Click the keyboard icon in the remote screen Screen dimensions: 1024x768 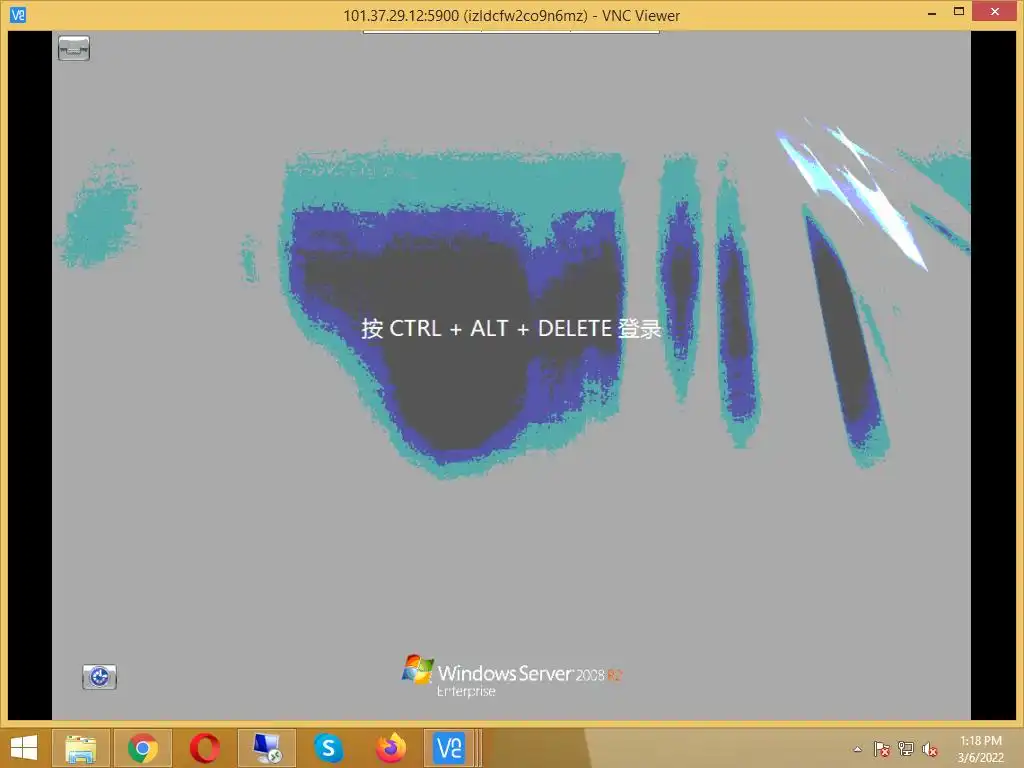coord(74,48)
